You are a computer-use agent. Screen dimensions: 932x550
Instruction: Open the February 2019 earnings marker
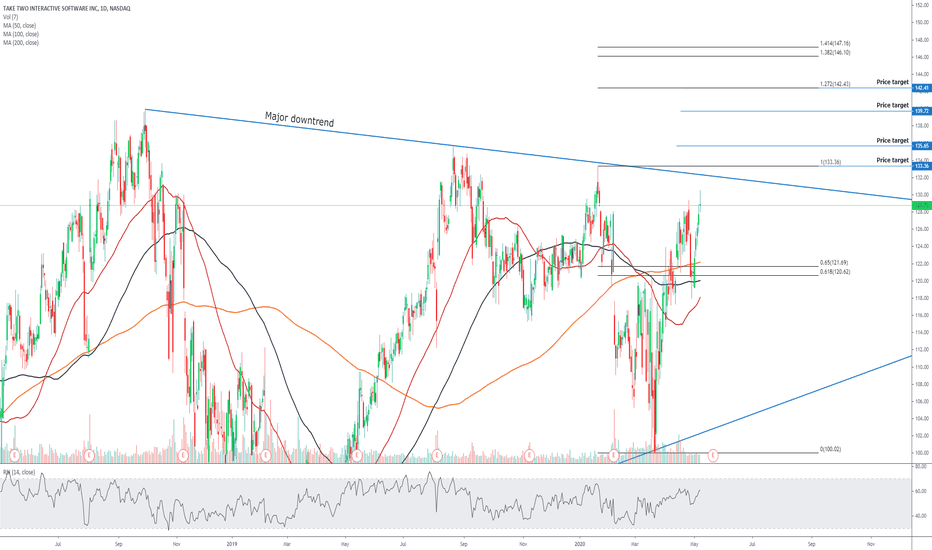(x=266, y=456)
